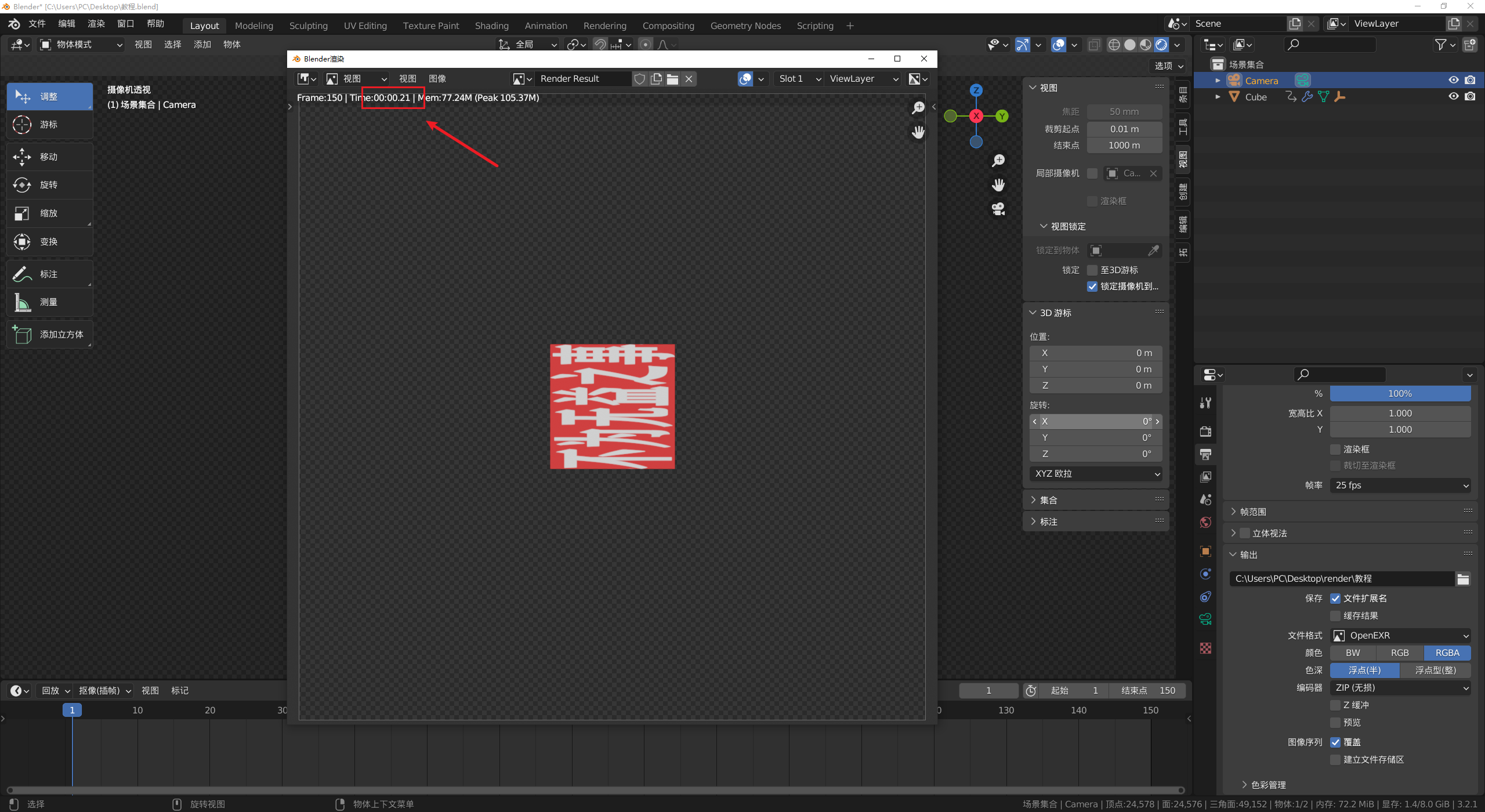Select the Measure (测量) tool

(49, 302)
